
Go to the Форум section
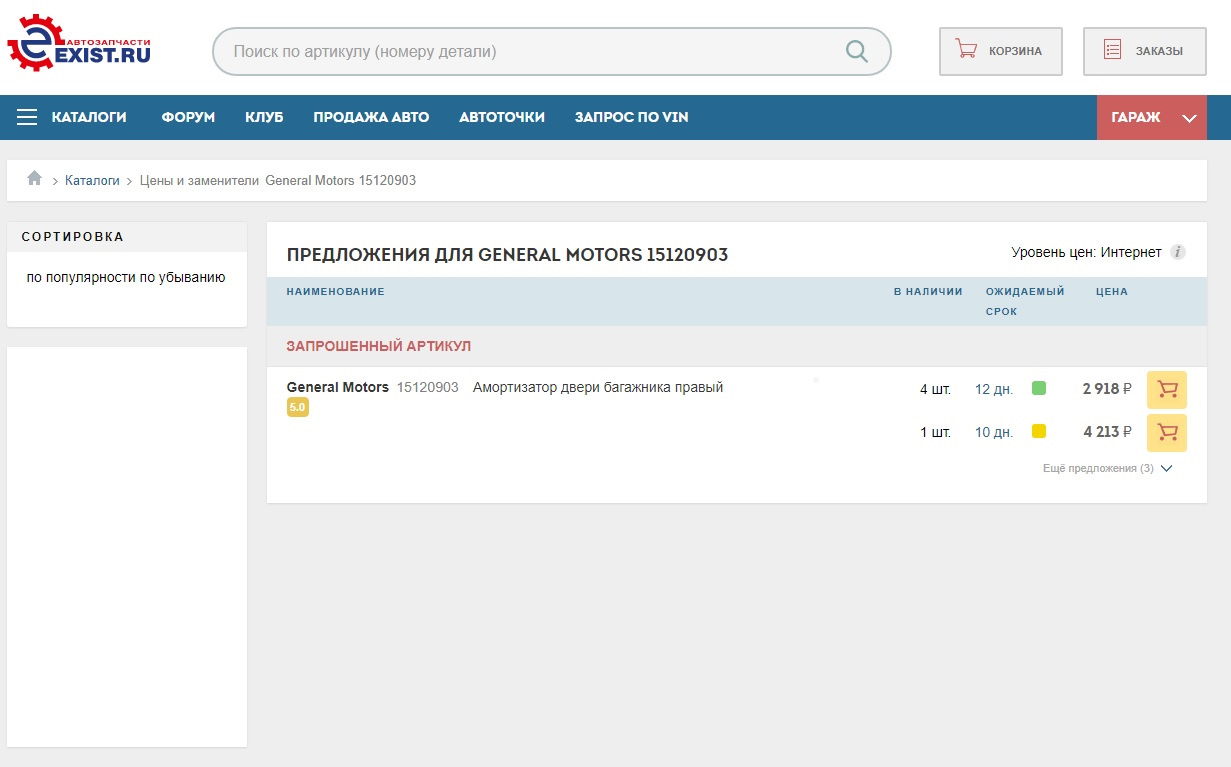point(188,117)
